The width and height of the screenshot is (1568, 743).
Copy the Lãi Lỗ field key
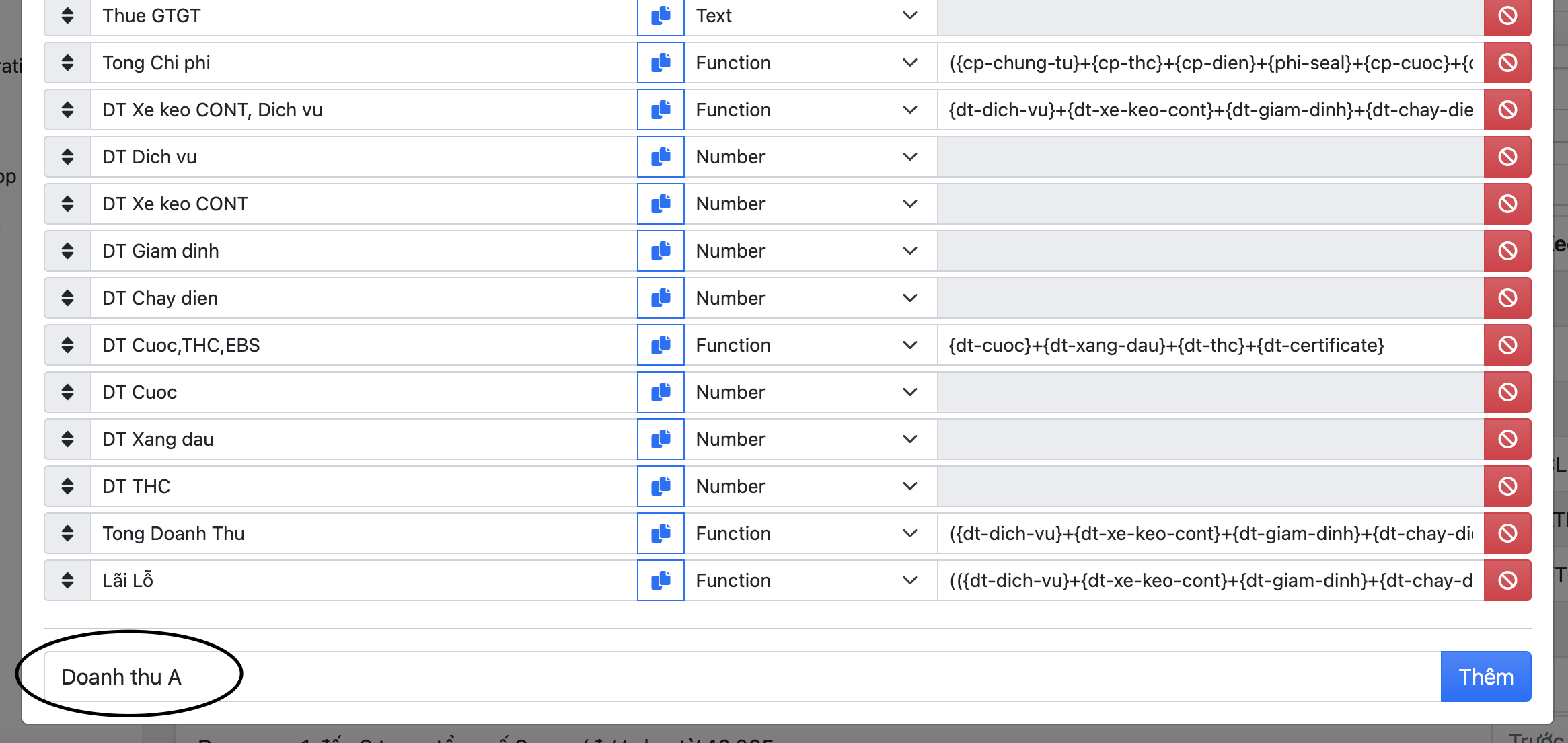point(661,580)
